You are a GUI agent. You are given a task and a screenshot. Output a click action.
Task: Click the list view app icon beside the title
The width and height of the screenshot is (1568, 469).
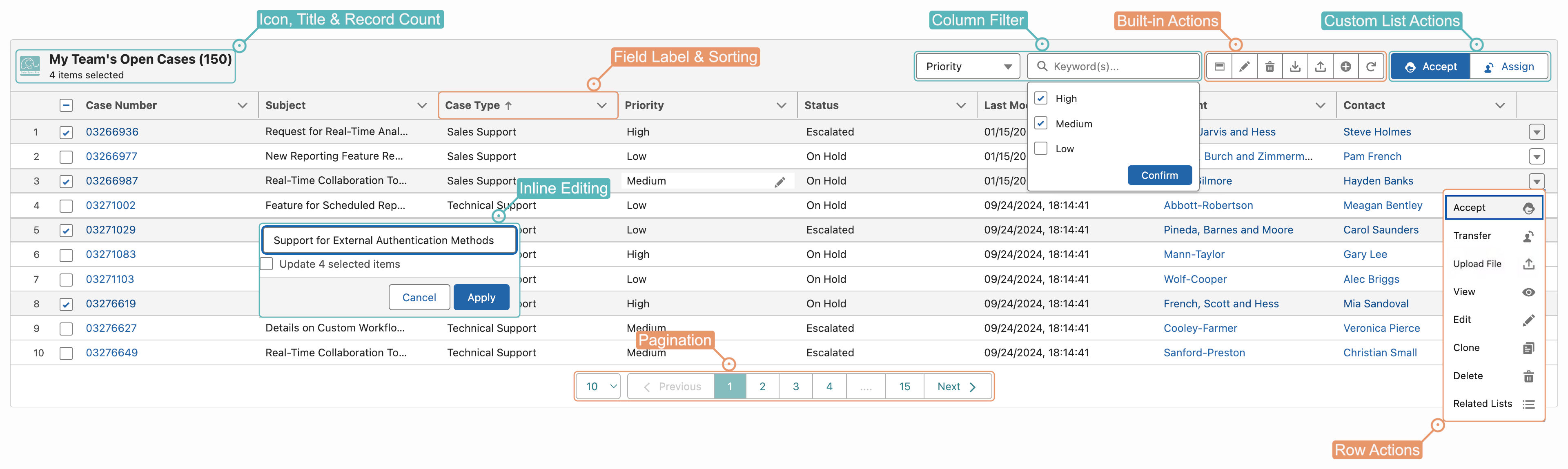tap(30, 66)
